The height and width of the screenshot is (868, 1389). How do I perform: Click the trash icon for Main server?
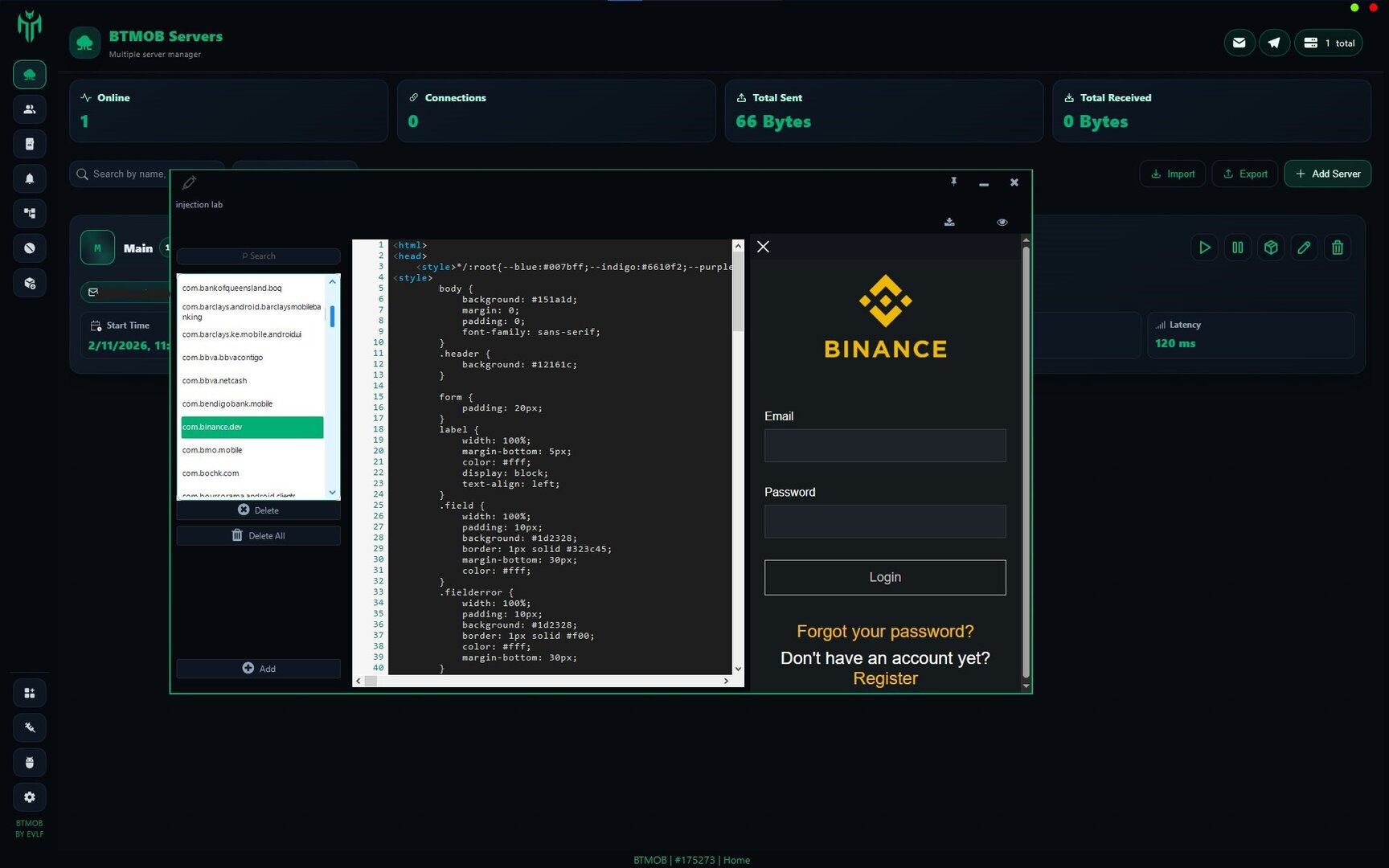pyautogui.click(x=1337, y=248)
